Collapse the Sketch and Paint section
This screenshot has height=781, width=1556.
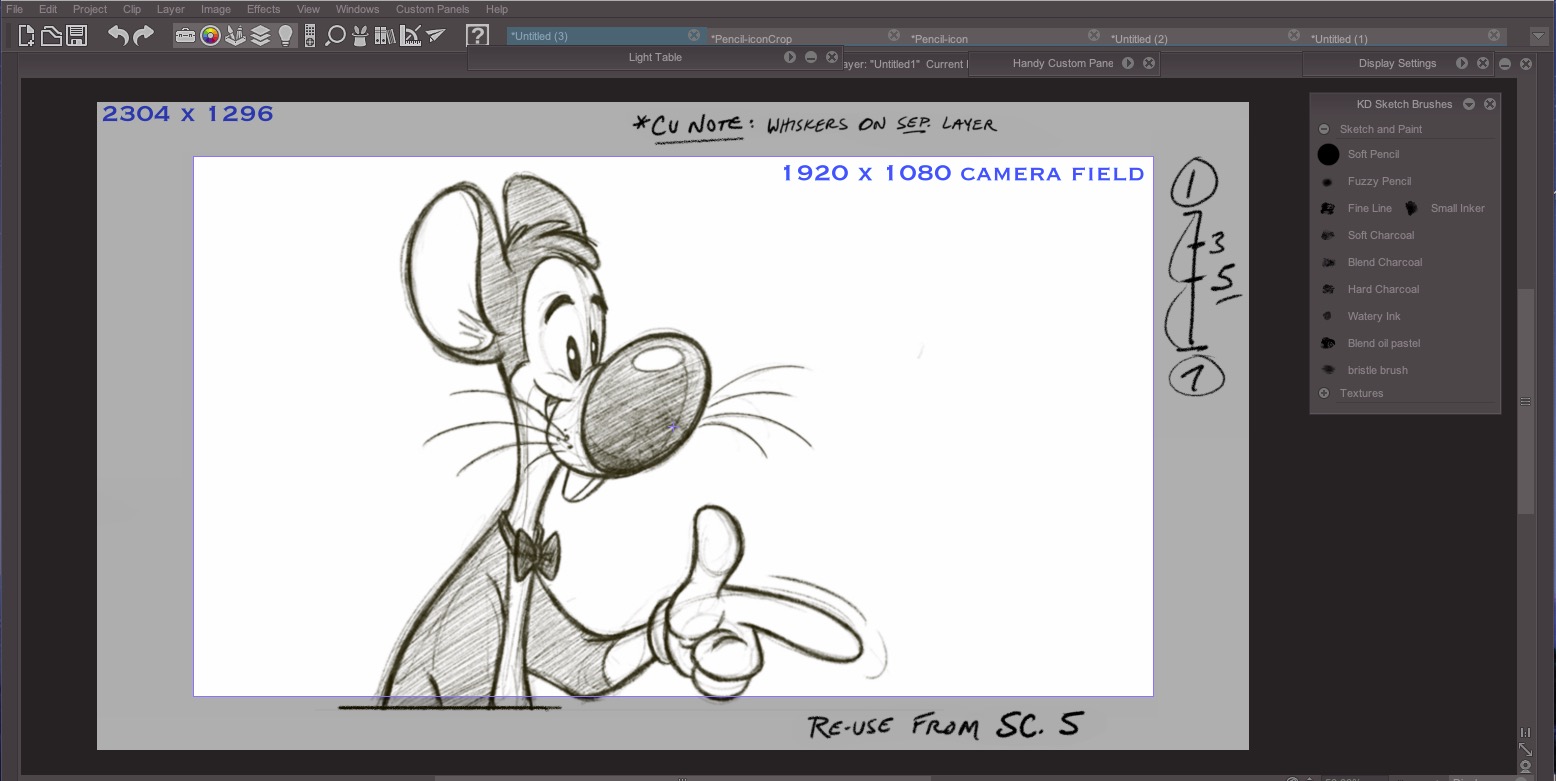[x=1324, y=129]
